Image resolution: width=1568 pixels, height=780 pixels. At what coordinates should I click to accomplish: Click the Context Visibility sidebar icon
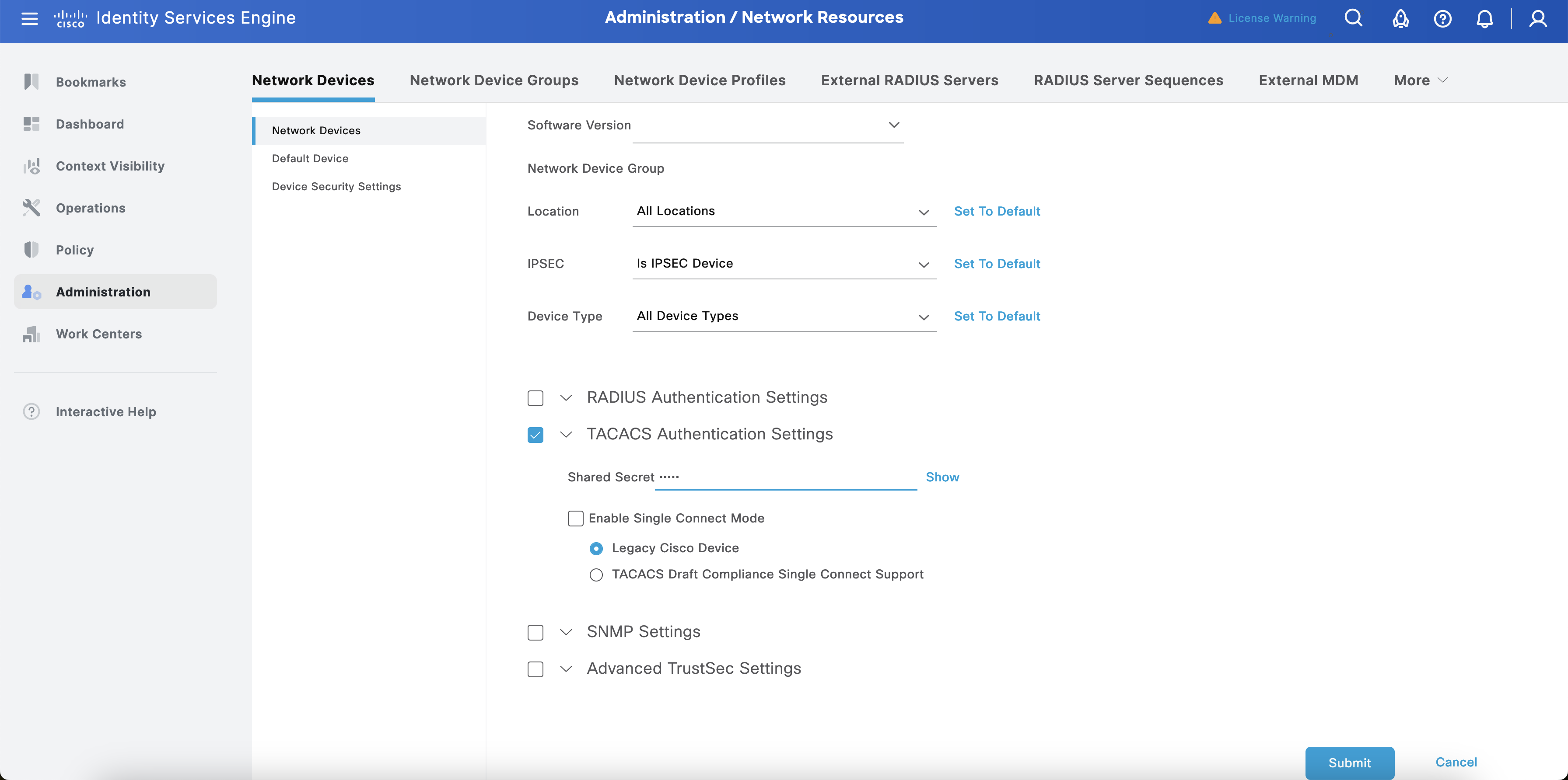pos(31,166)
